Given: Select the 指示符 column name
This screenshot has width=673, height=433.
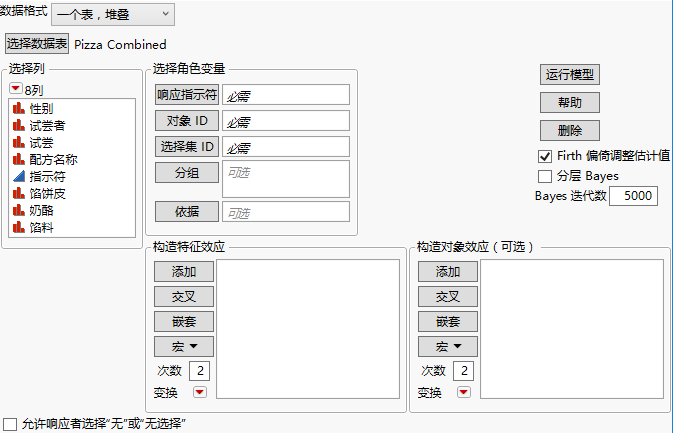Looking at the screenshot, I should point(47,176).
